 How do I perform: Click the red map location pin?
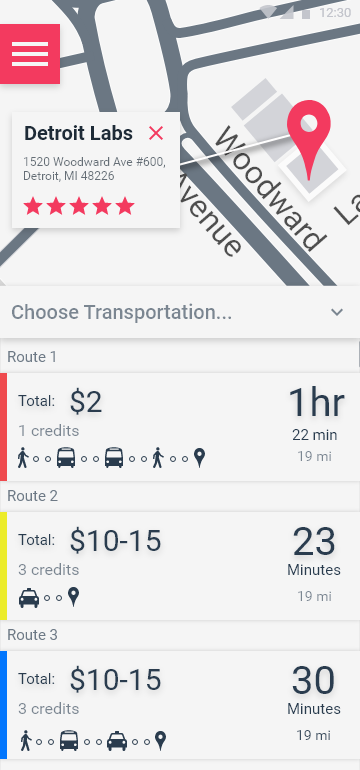[309, 140]
